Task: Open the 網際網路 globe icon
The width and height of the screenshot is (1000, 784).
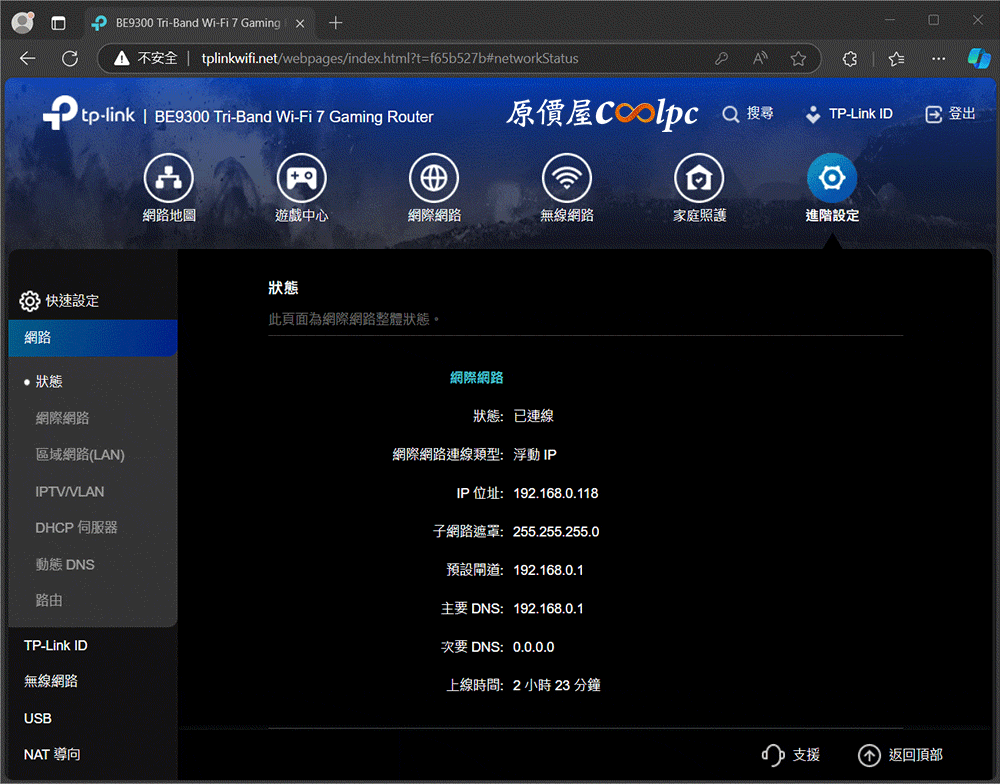Action: click(434, 178)
